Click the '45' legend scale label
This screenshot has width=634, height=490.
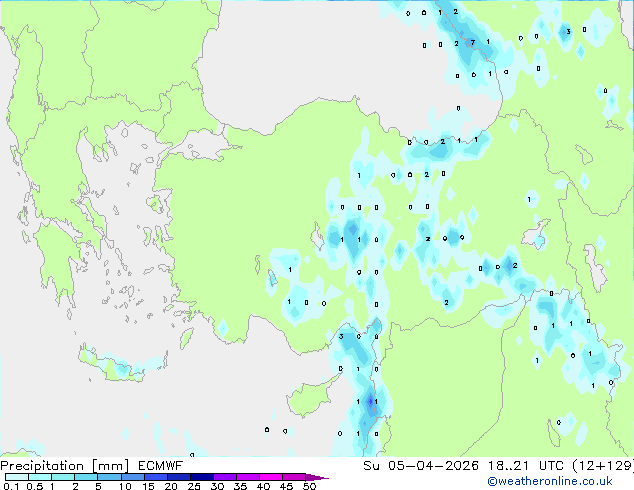tap(286, 486)
